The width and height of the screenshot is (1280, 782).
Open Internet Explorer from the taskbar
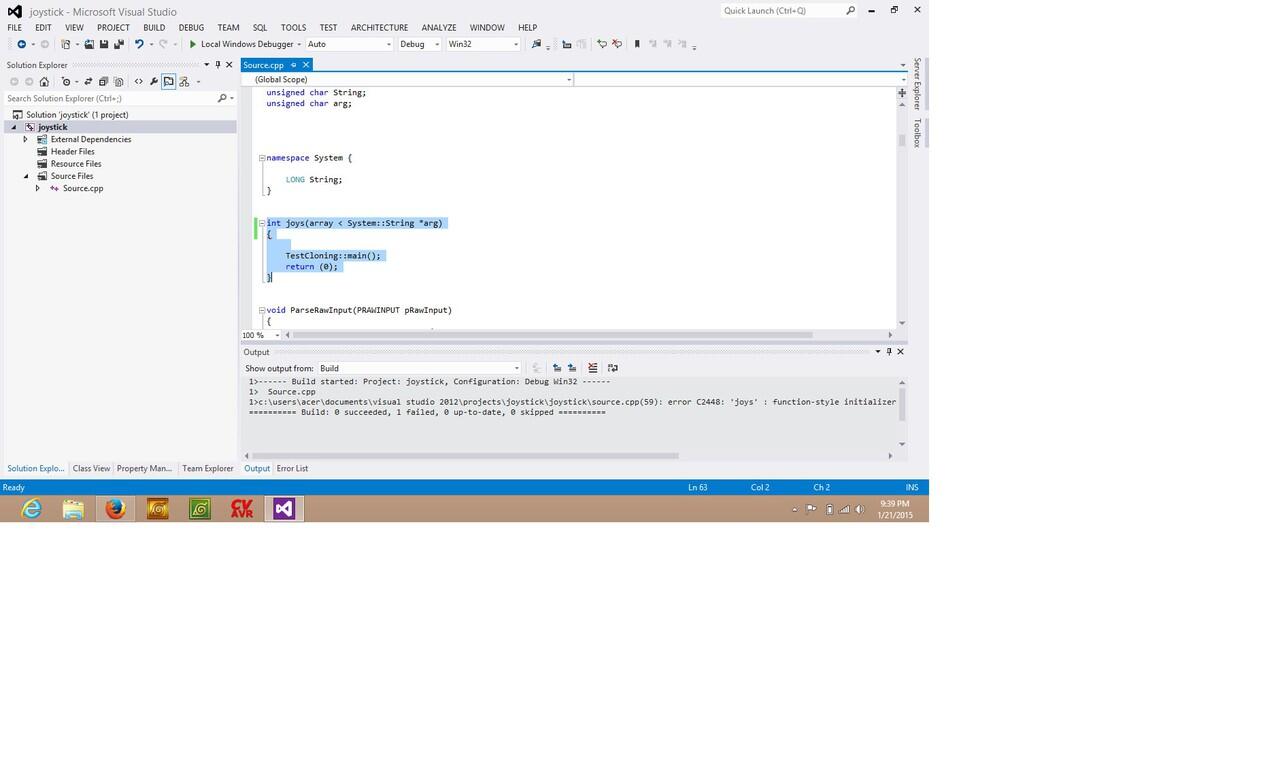coord(32,509)
